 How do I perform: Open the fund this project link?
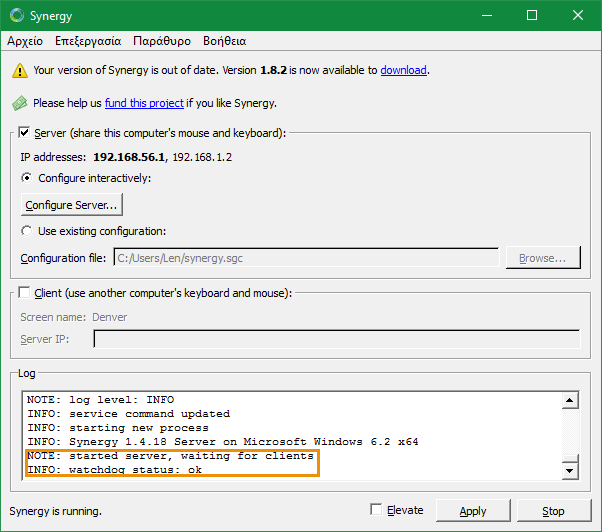[x=144, y=103]
